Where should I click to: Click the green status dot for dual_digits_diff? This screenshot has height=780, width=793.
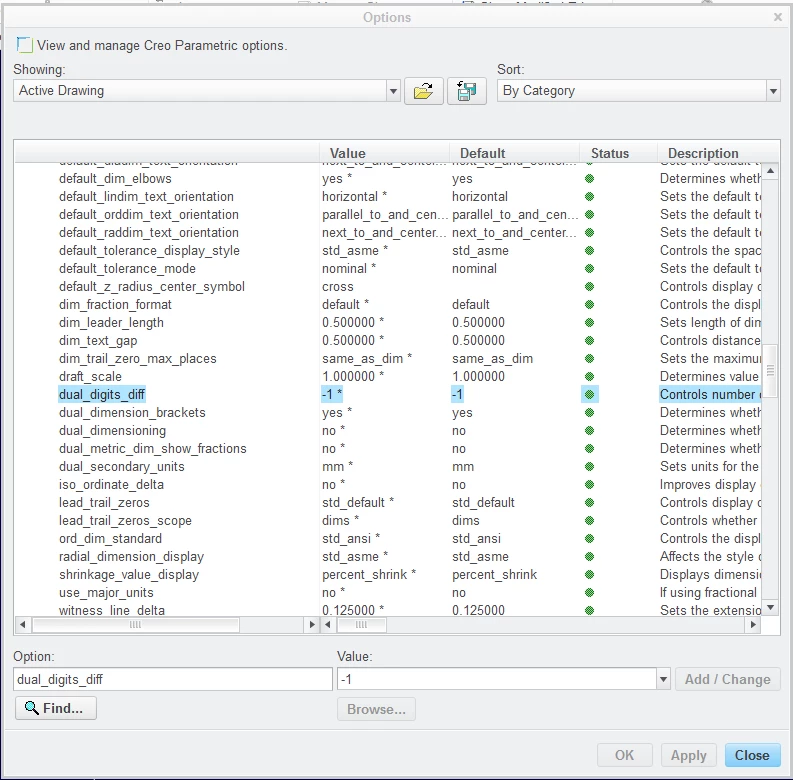tap(589, 395)
